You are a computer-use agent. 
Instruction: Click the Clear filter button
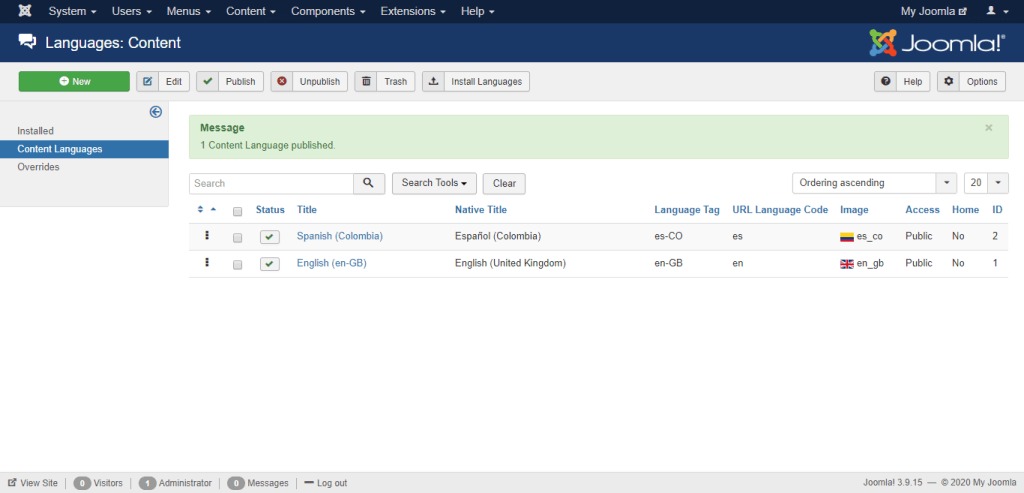[504, 183]
